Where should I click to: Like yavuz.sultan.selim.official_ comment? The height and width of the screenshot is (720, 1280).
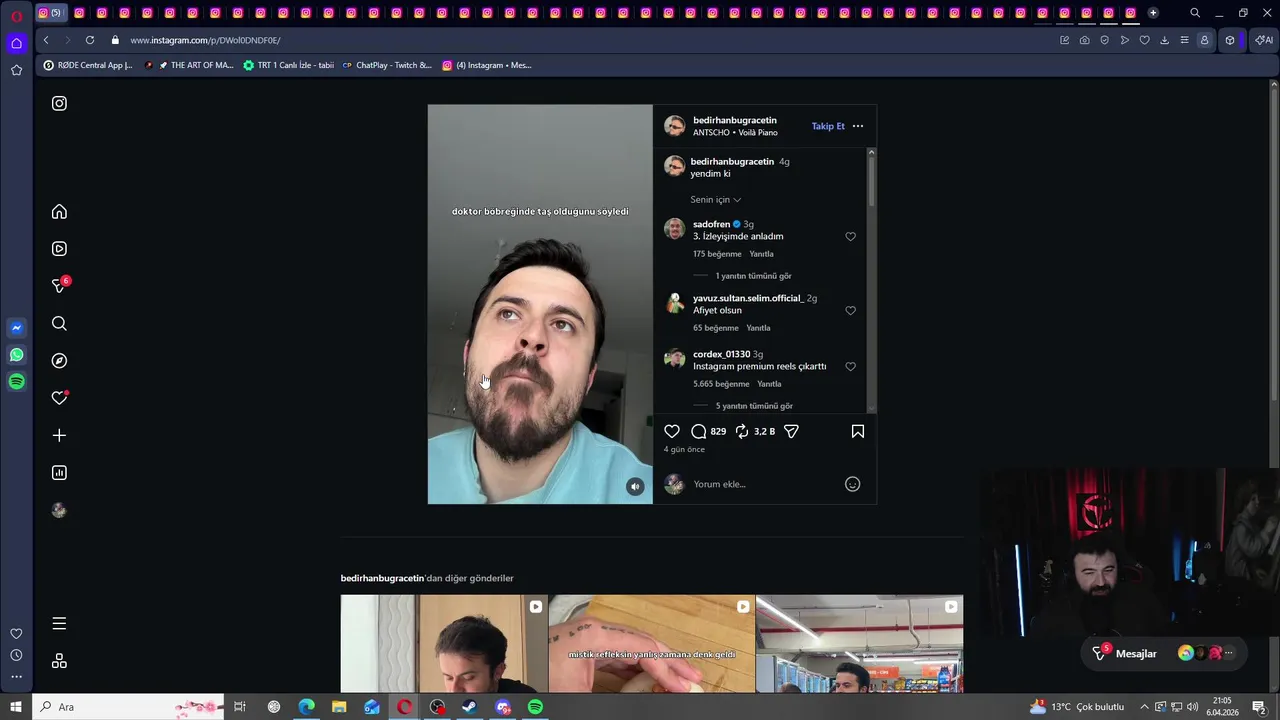click(851, 311)
